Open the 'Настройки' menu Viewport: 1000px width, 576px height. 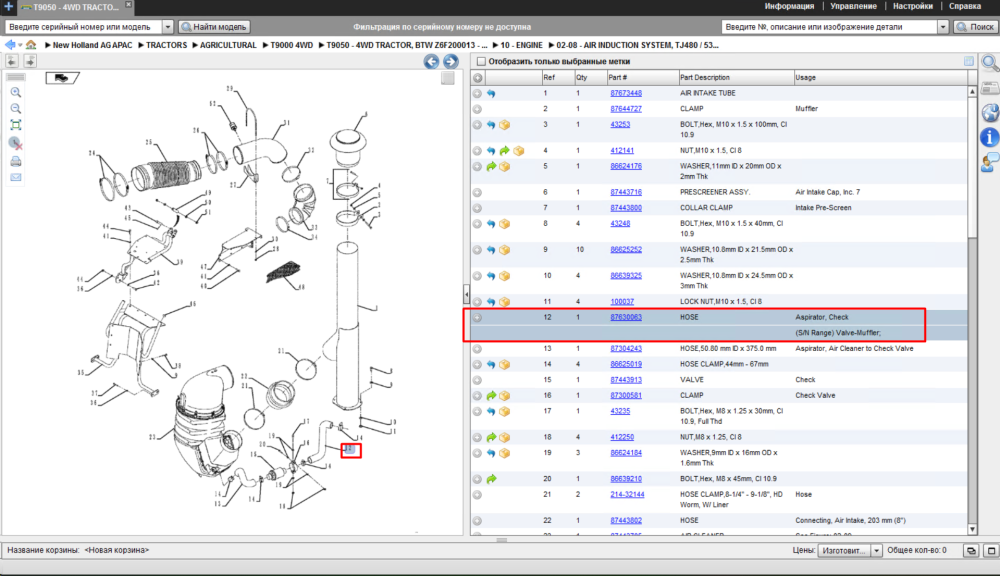(913, 6)
